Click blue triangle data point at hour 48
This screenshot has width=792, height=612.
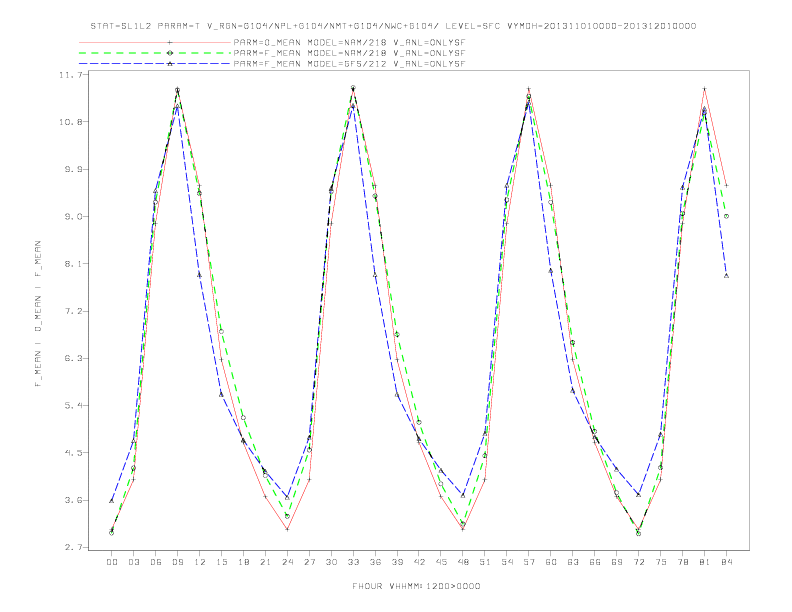(463, 495)
